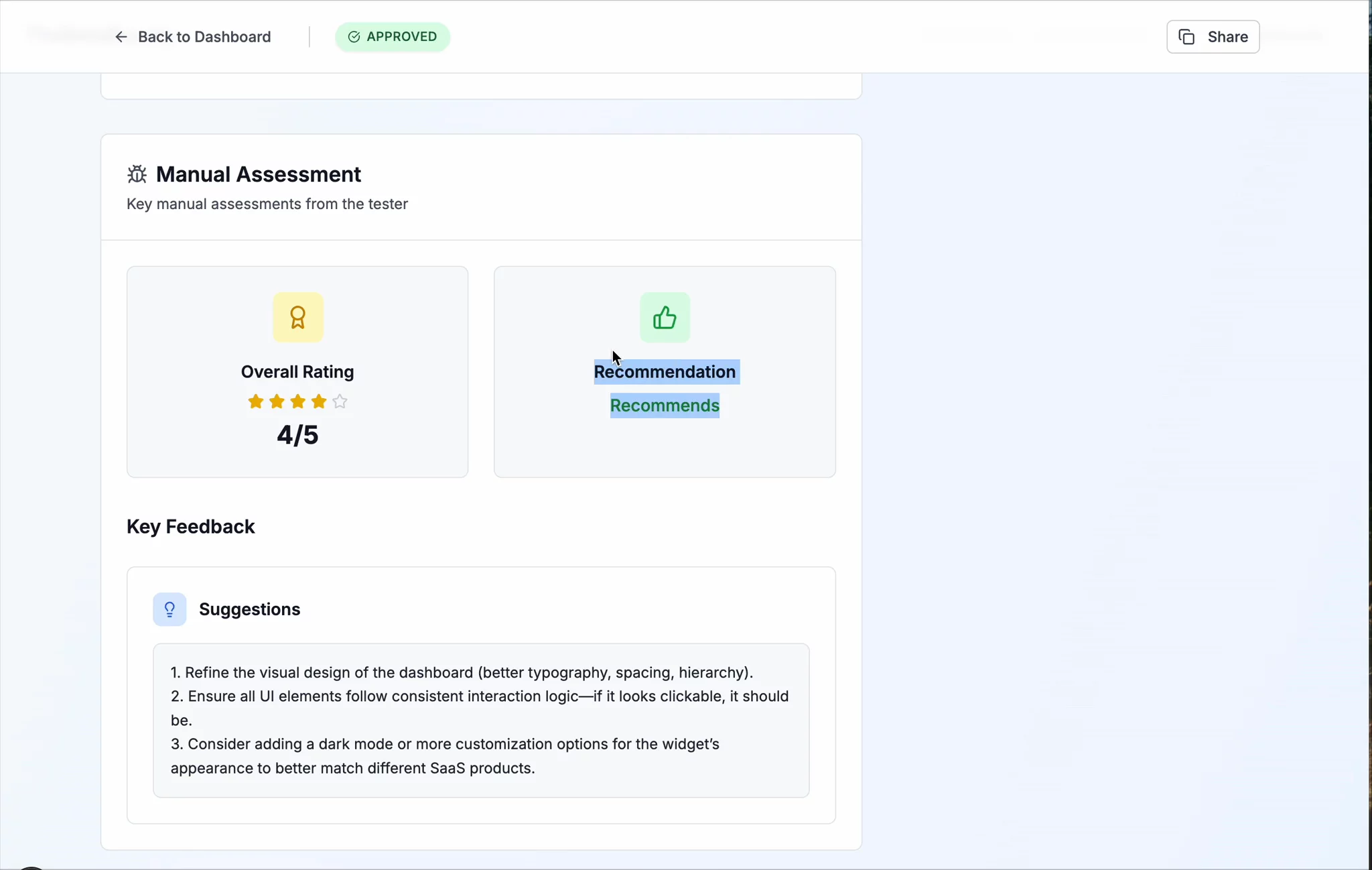Click the lightbulb Suggestions icon

[169, 609]
